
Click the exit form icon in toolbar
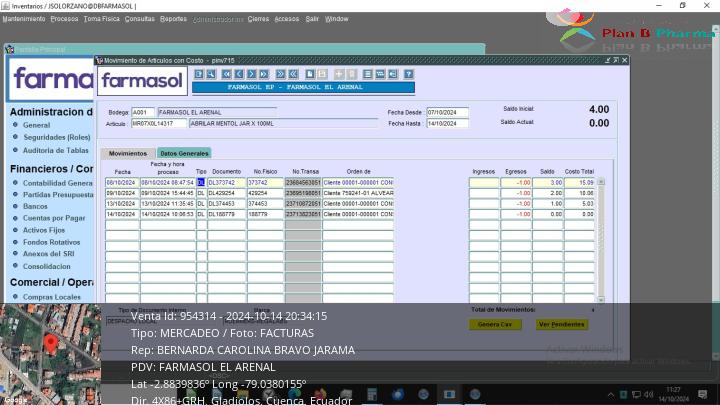199,74
